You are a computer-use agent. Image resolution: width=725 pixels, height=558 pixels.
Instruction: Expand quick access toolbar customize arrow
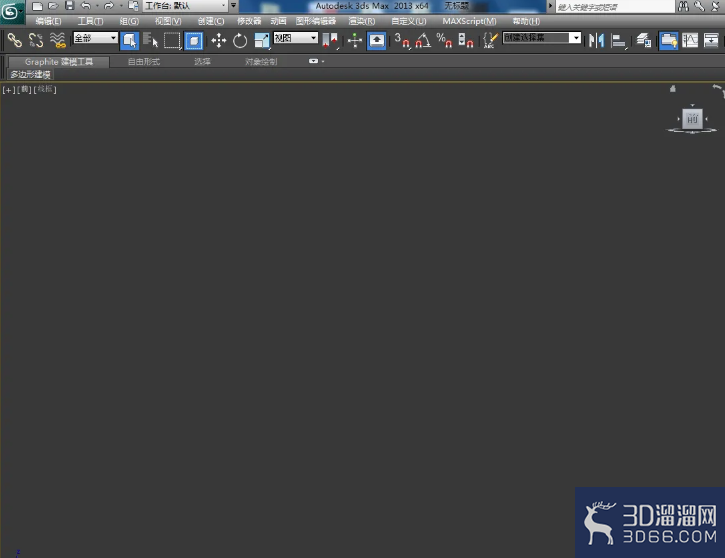point(233,6)
